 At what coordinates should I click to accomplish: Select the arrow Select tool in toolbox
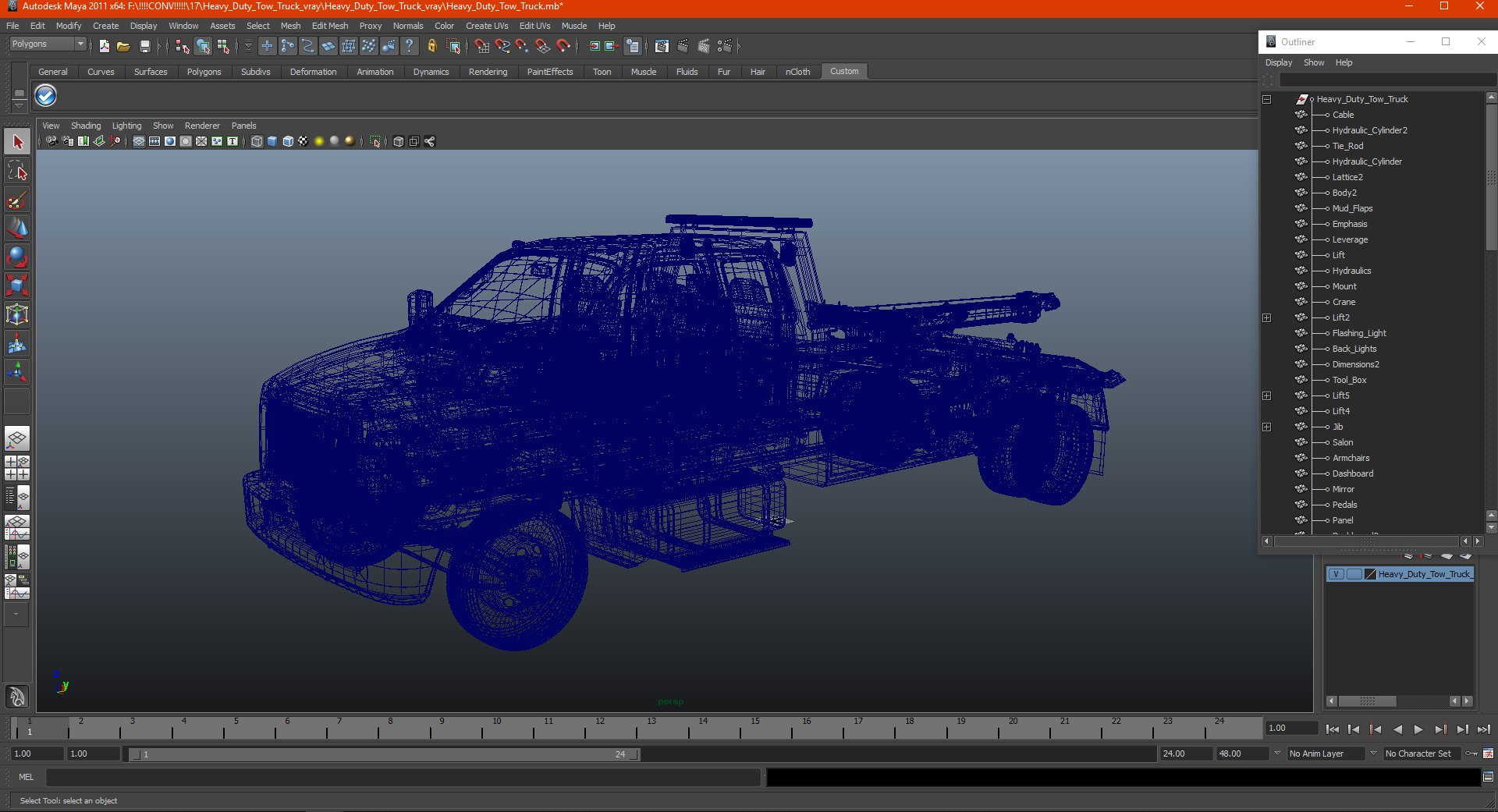[17, 142]
